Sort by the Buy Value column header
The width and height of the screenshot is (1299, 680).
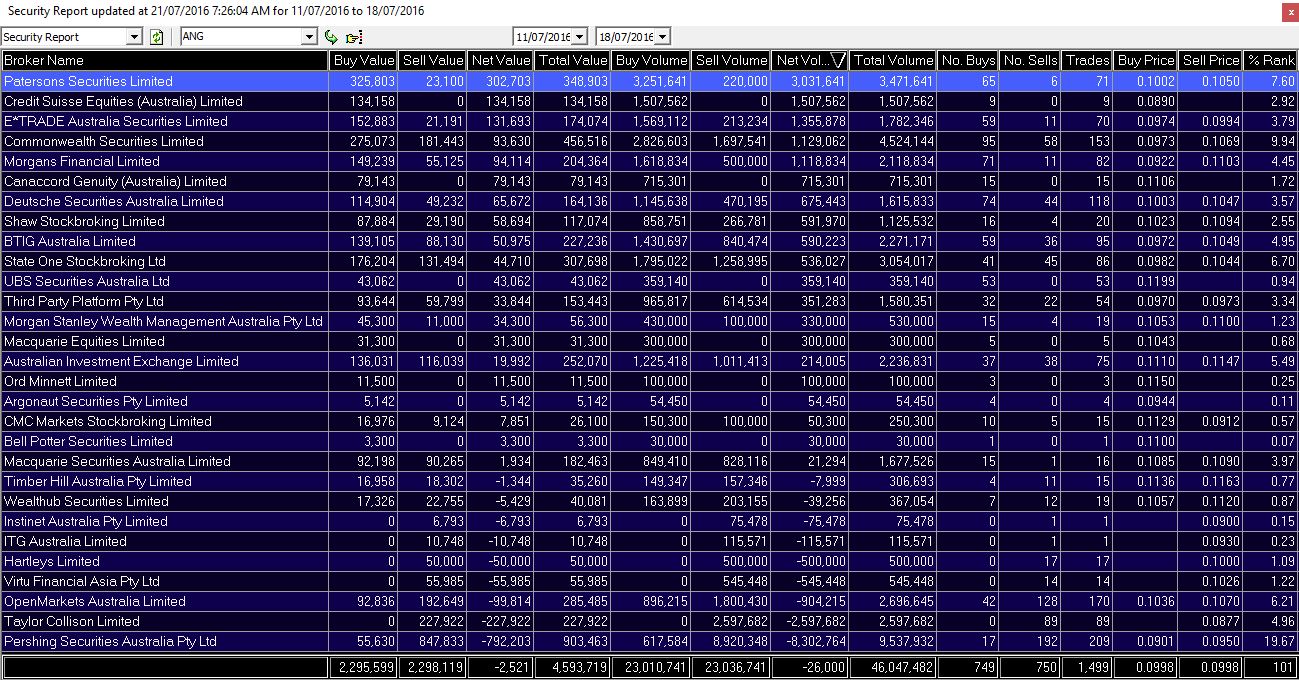point(364,61)
